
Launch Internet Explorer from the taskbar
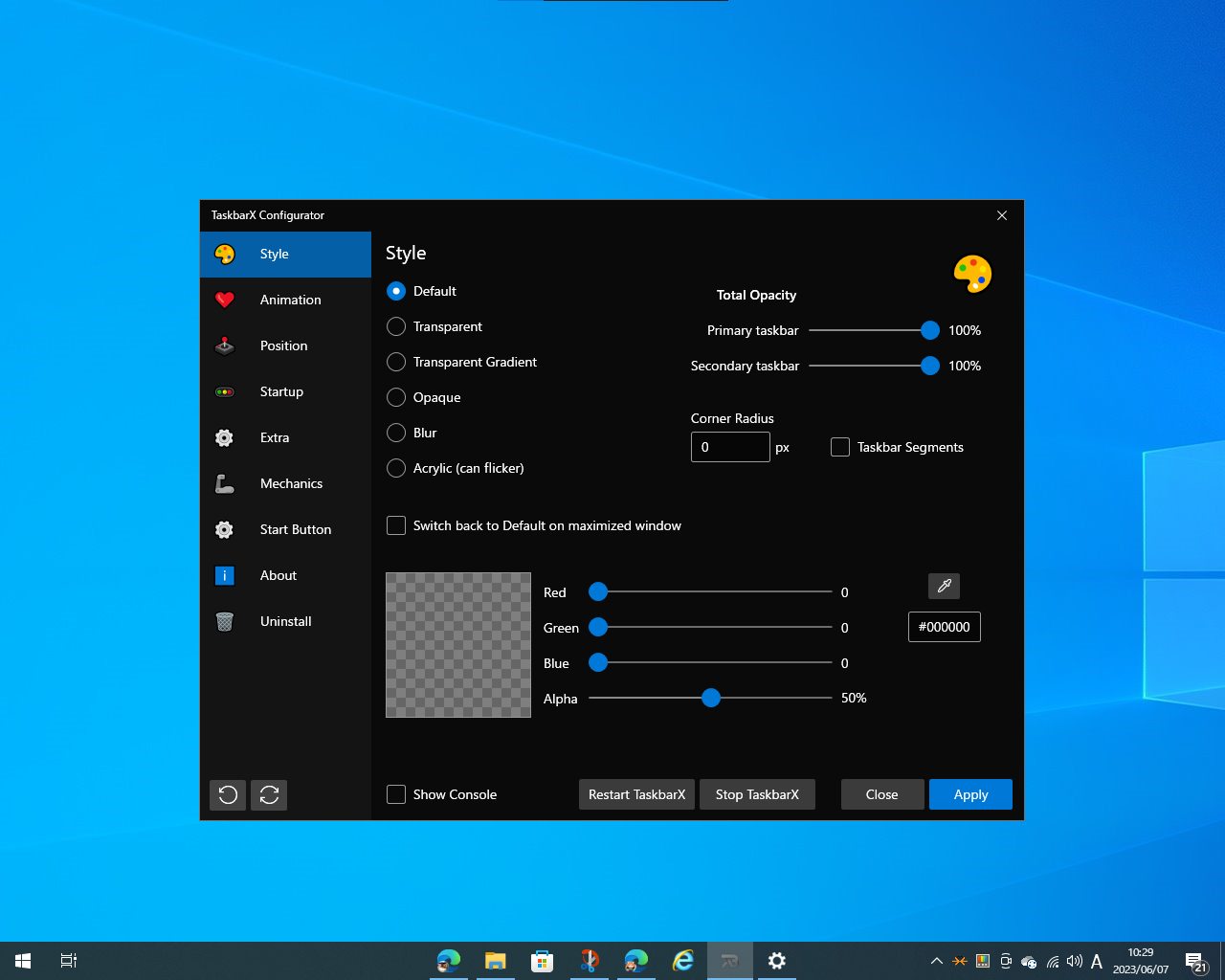tap(682, 960)
